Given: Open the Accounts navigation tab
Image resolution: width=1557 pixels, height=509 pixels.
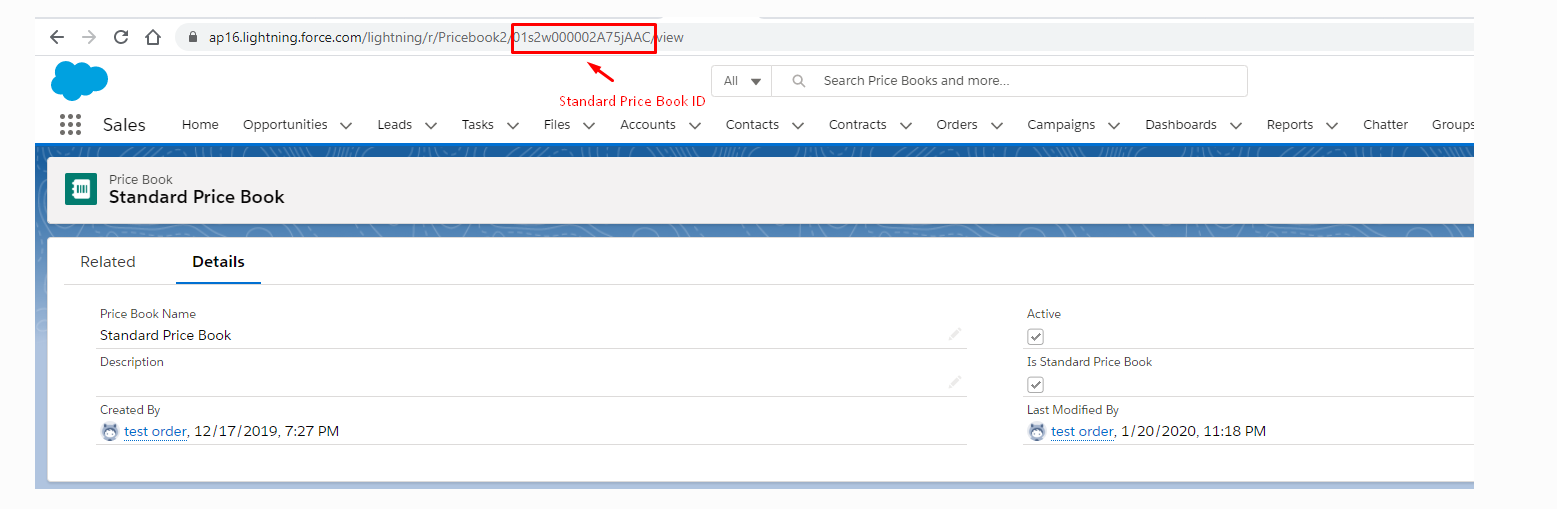Looking at the screenshot, I should tap(647, 125).
